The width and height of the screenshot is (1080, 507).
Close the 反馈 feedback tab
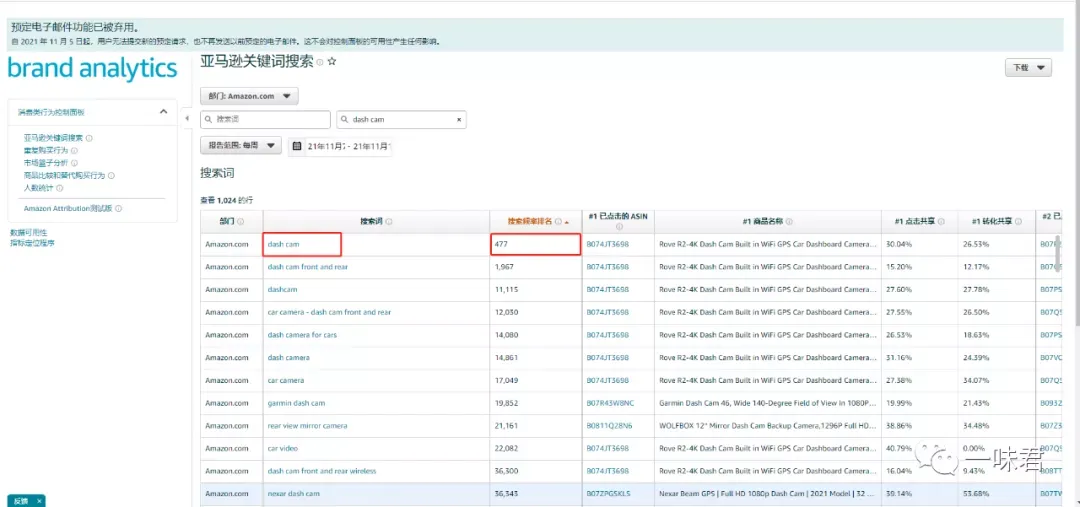point(39,501)
